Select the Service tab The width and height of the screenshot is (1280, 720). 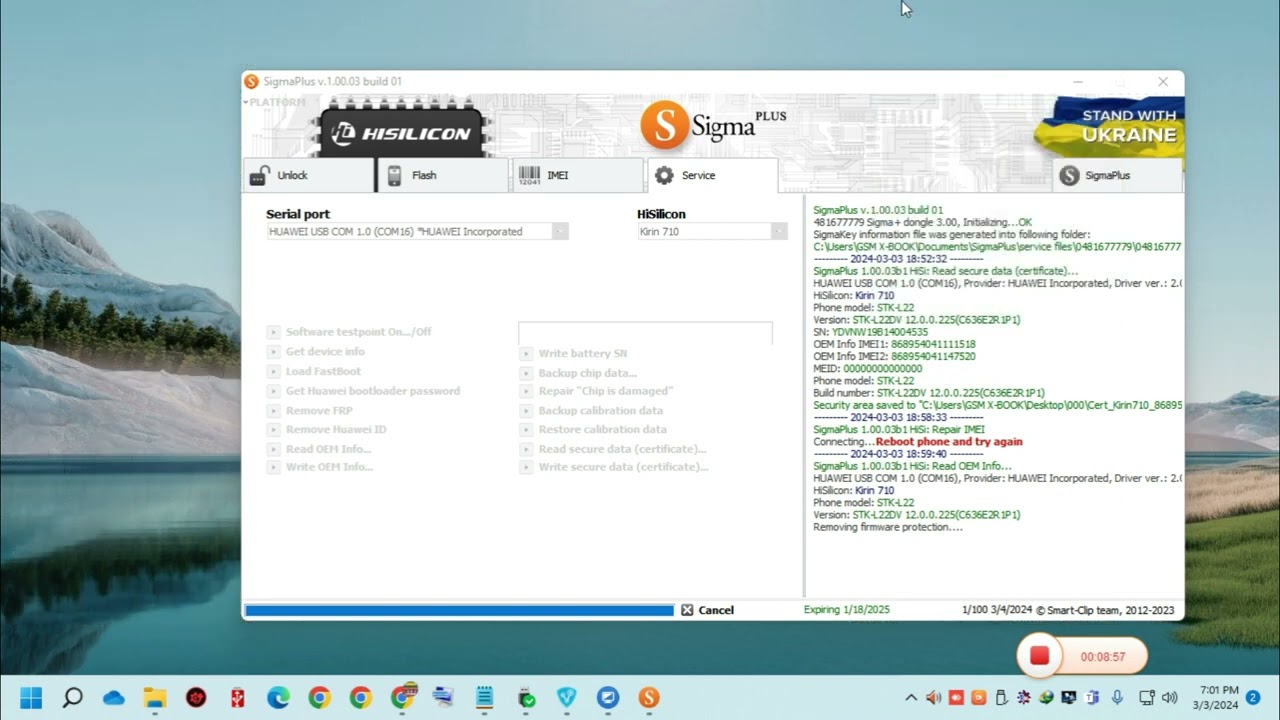pyautogui.click(x=711, y=175)
